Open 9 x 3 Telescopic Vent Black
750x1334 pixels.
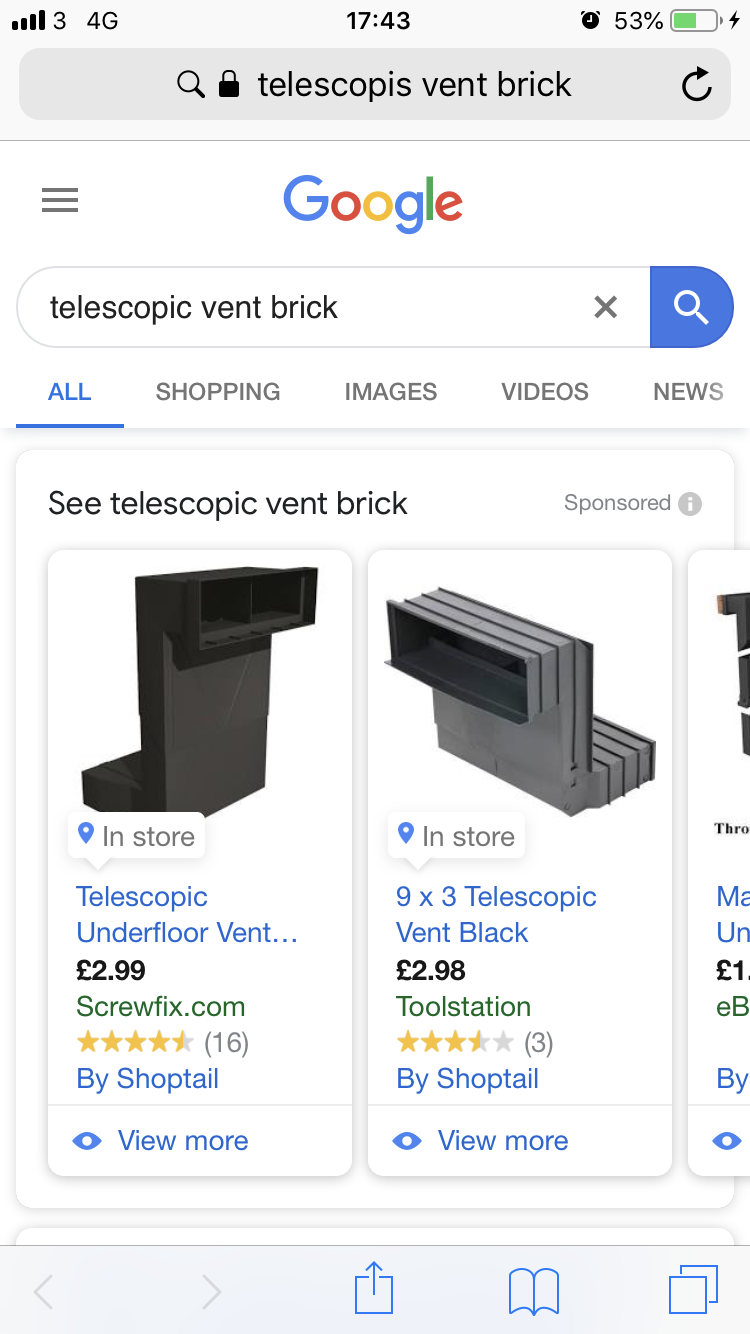click(496, 914)
